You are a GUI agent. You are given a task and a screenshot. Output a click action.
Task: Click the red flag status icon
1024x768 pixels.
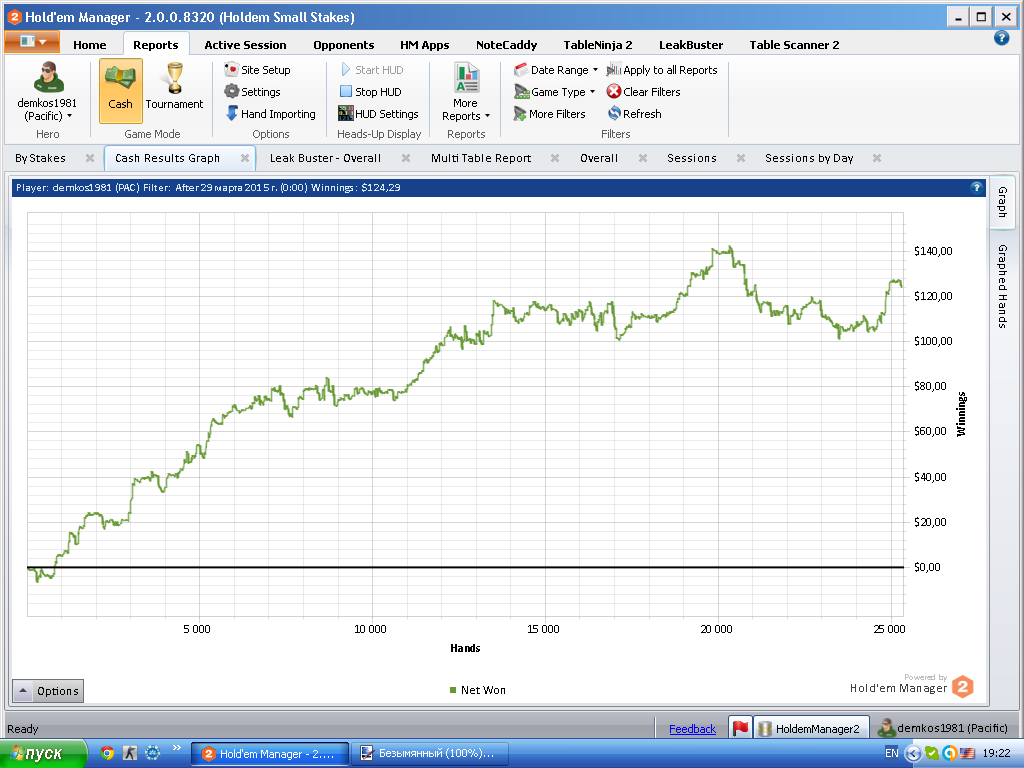click(741, 728)
